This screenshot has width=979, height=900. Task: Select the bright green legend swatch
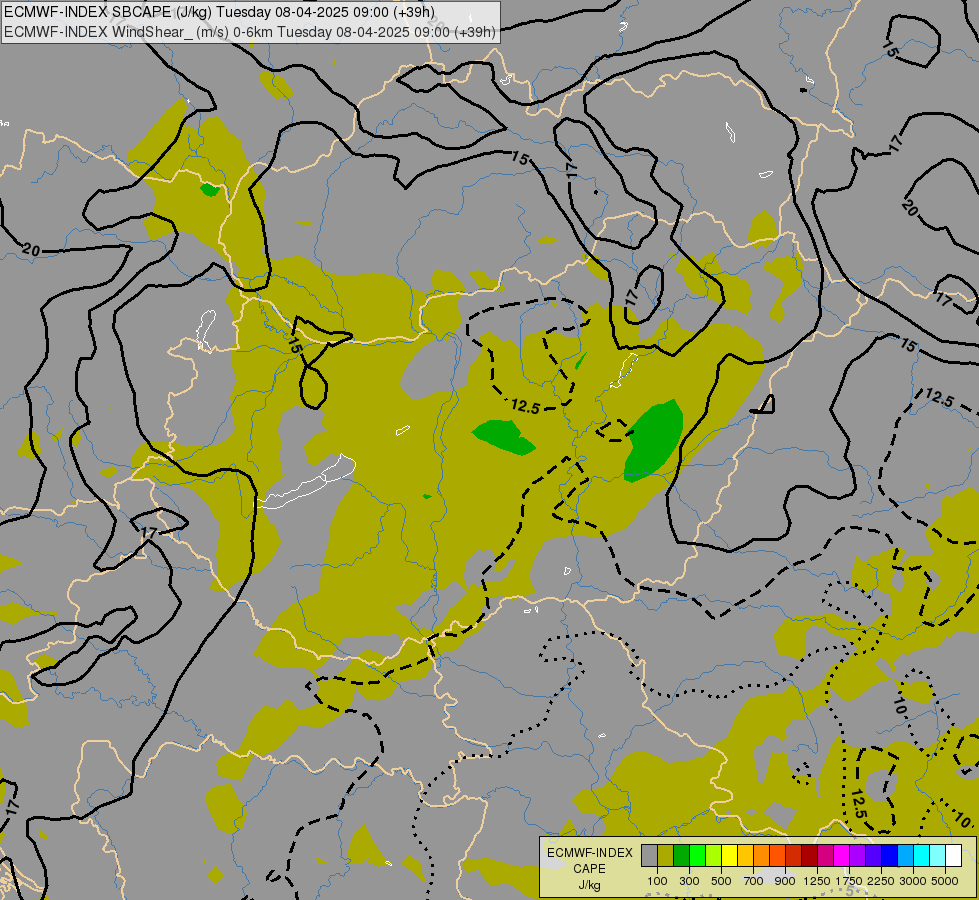pyautogui.click(x=697, y=855)
